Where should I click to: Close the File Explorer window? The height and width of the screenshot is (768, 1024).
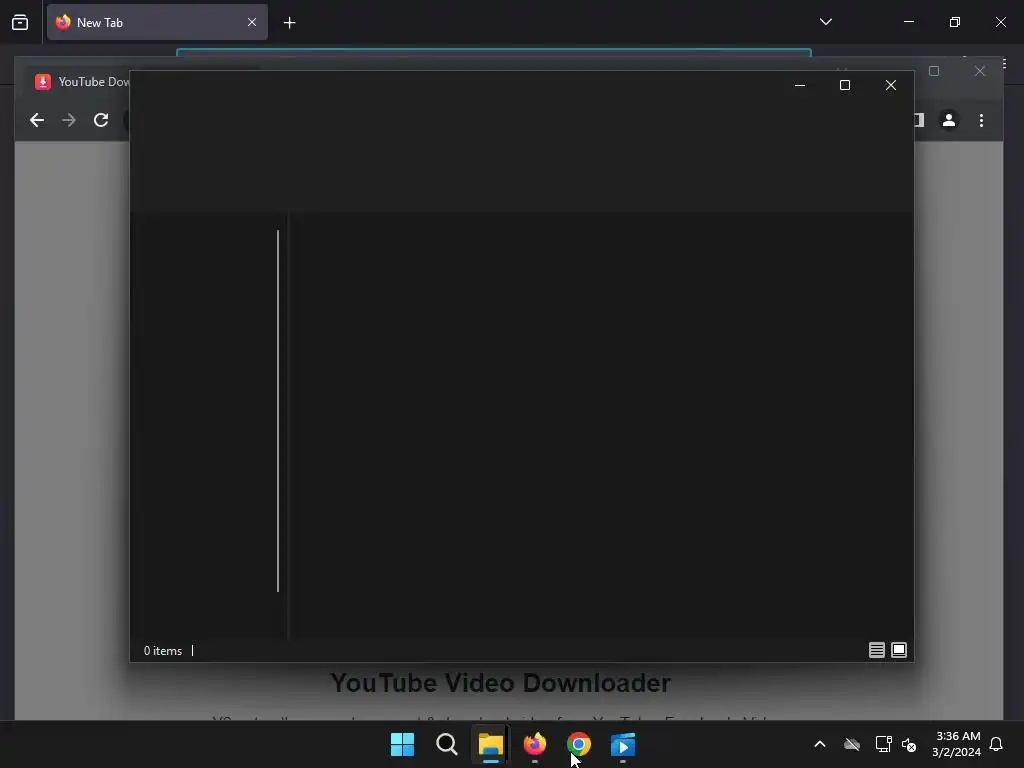pyautogui.click(x=890, y=86)
